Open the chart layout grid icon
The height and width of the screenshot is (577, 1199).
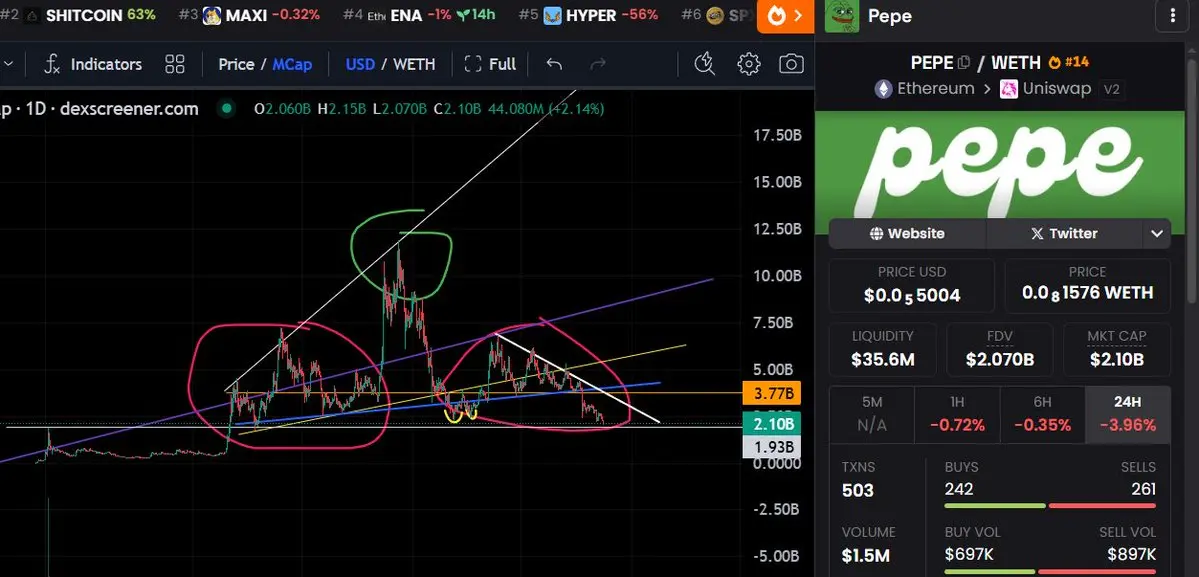[175, 64]
